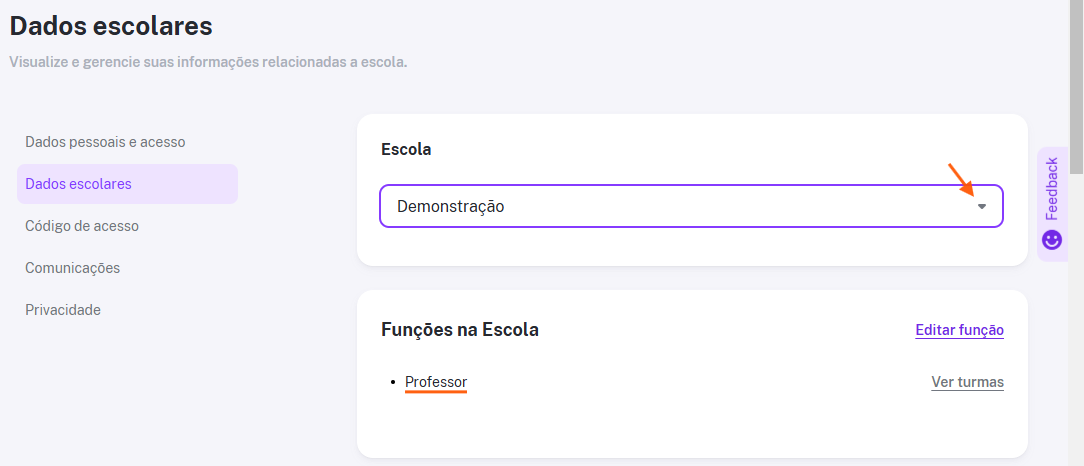Open the Dados pessoais e acesso section
Viewport: 1084px width, 466px height.
click(x=105, y=142)
